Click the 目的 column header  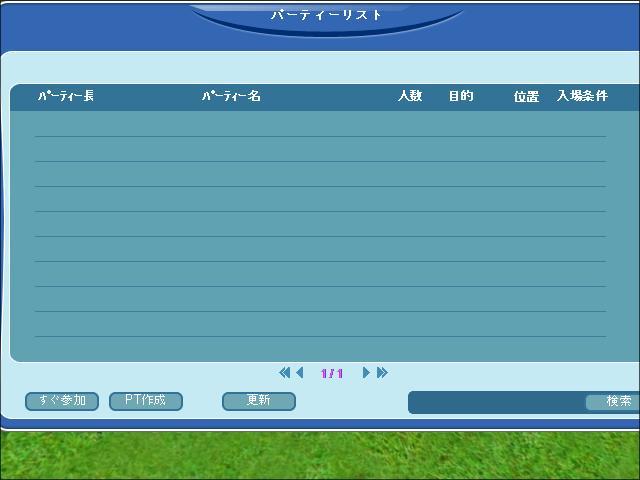pos(461,96)
